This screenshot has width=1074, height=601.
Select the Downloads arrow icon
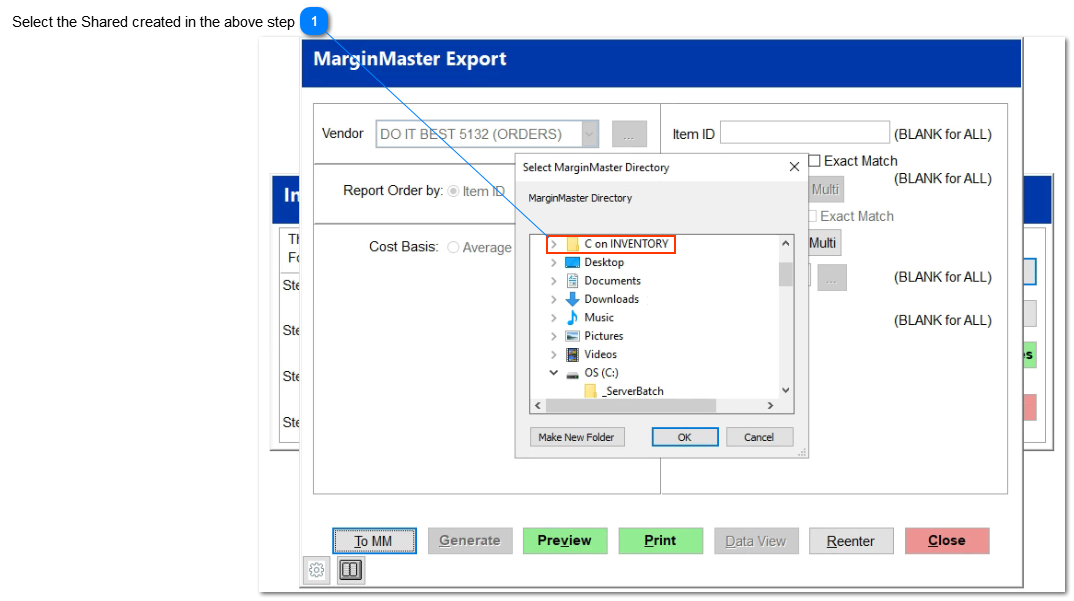(573, 299)
